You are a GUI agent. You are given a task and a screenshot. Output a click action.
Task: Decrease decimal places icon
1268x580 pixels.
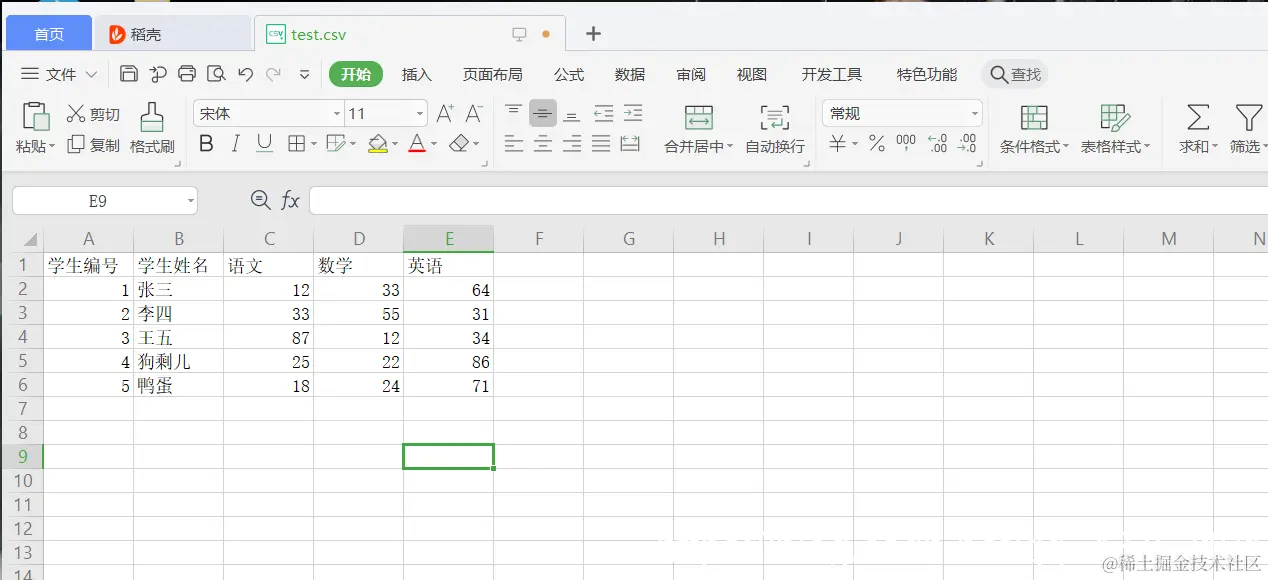coord(966,144)
